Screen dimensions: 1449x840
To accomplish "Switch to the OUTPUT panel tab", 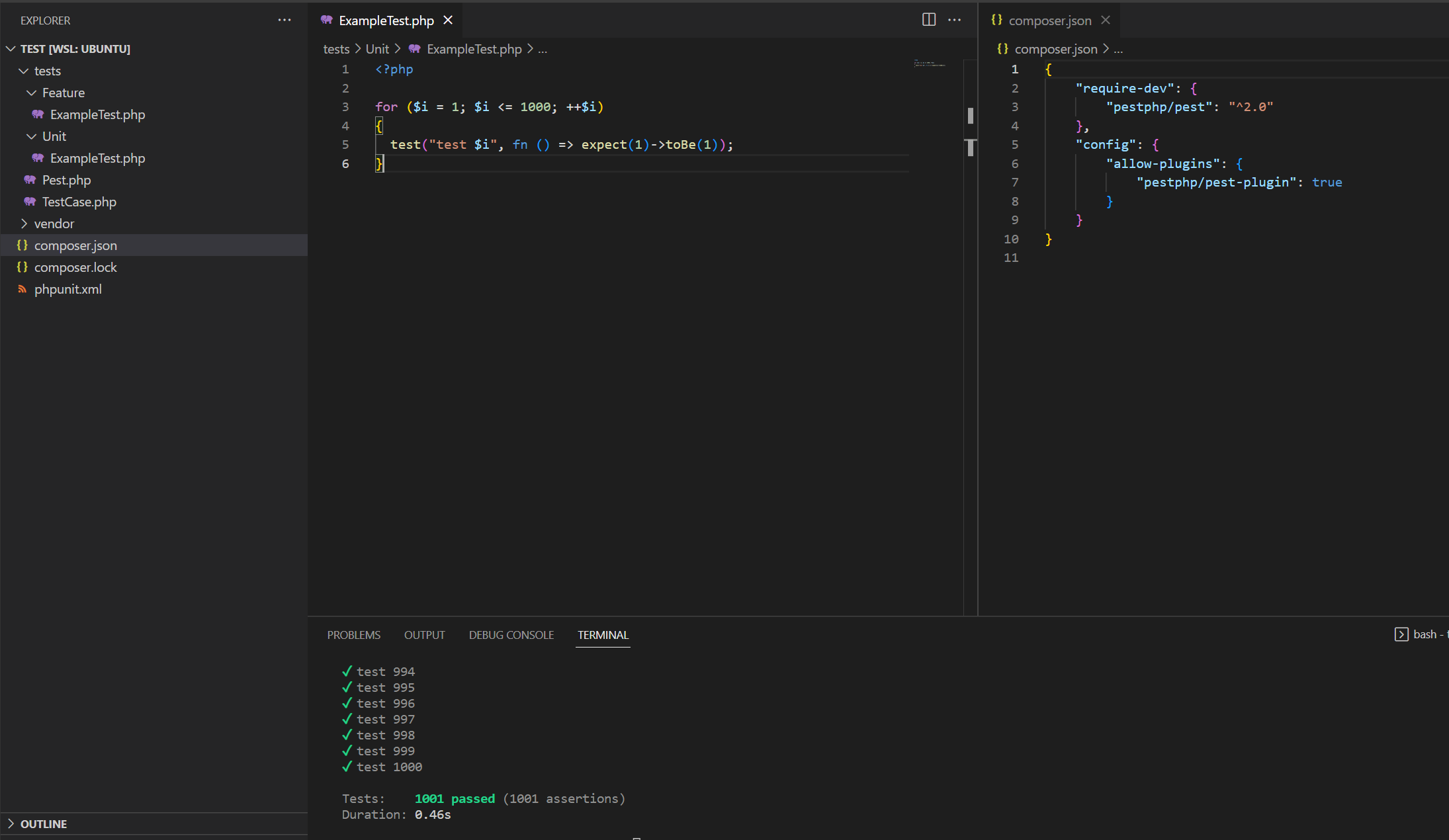I will [x=424, y=634].
